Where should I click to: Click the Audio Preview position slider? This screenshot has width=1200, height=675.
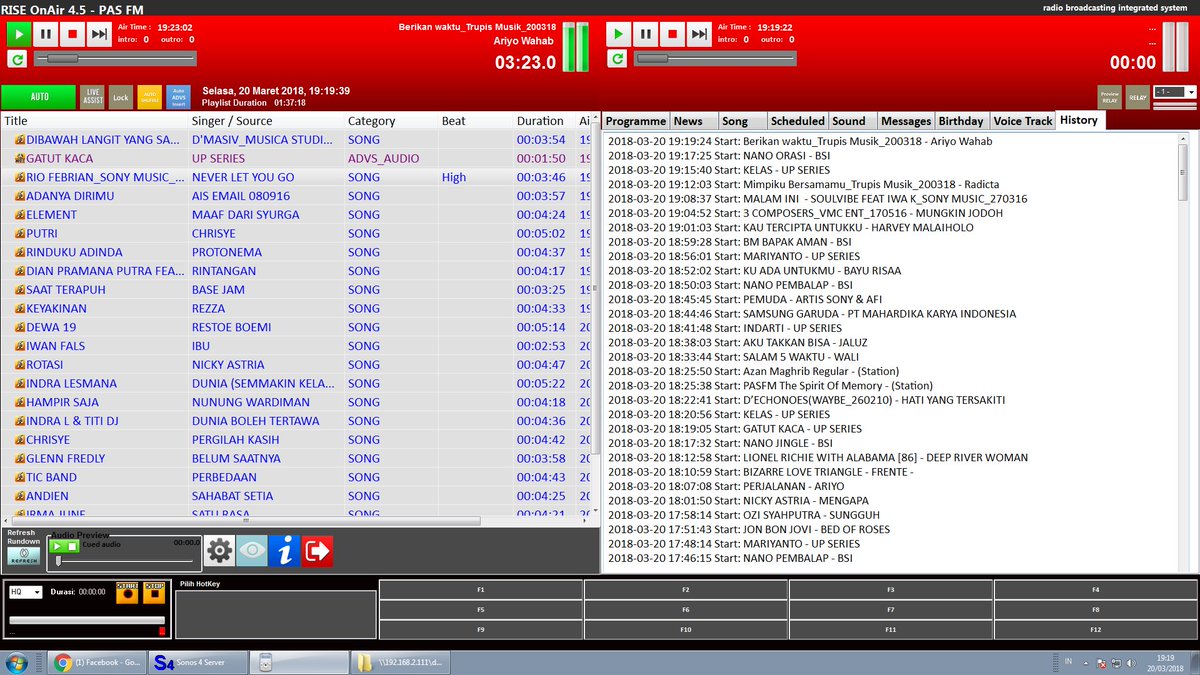coord(127,560)
